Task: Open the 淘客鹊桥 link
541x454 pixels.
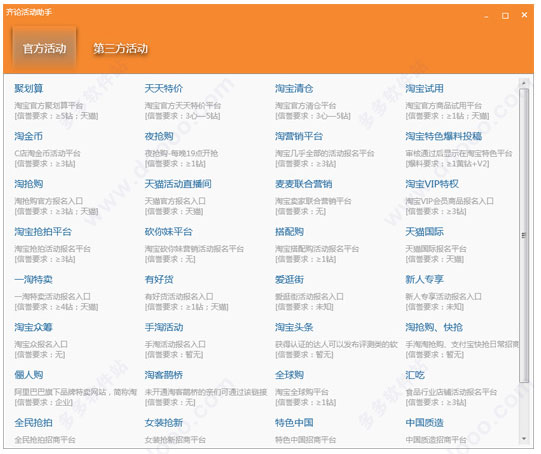Action: point(164,374)
